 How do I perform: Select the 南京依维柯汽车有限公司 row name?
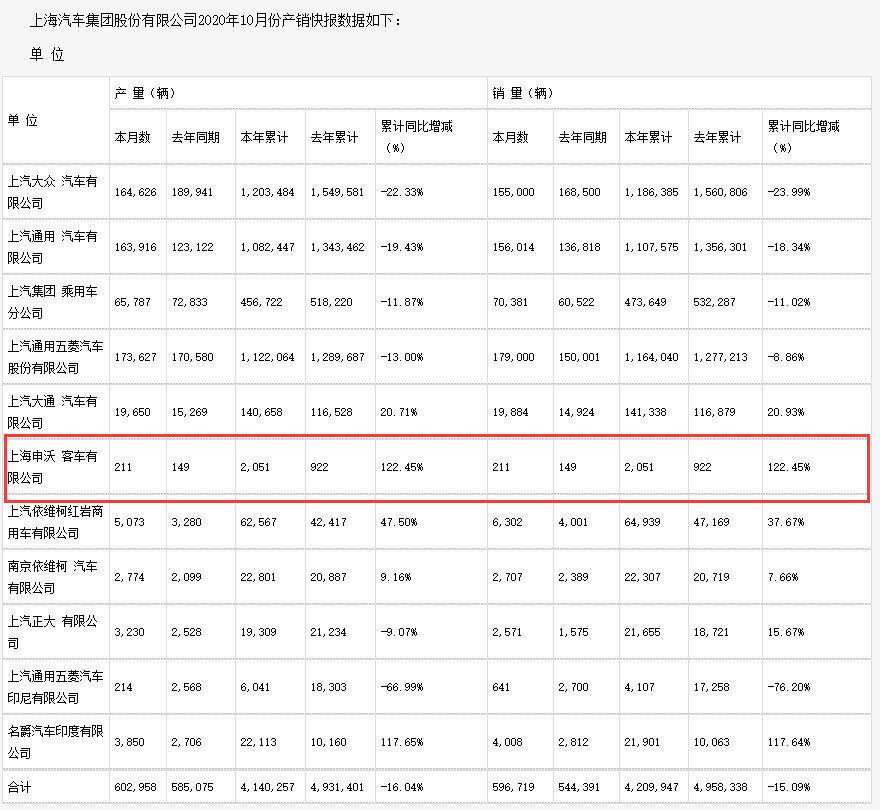(x=52, y=577)
